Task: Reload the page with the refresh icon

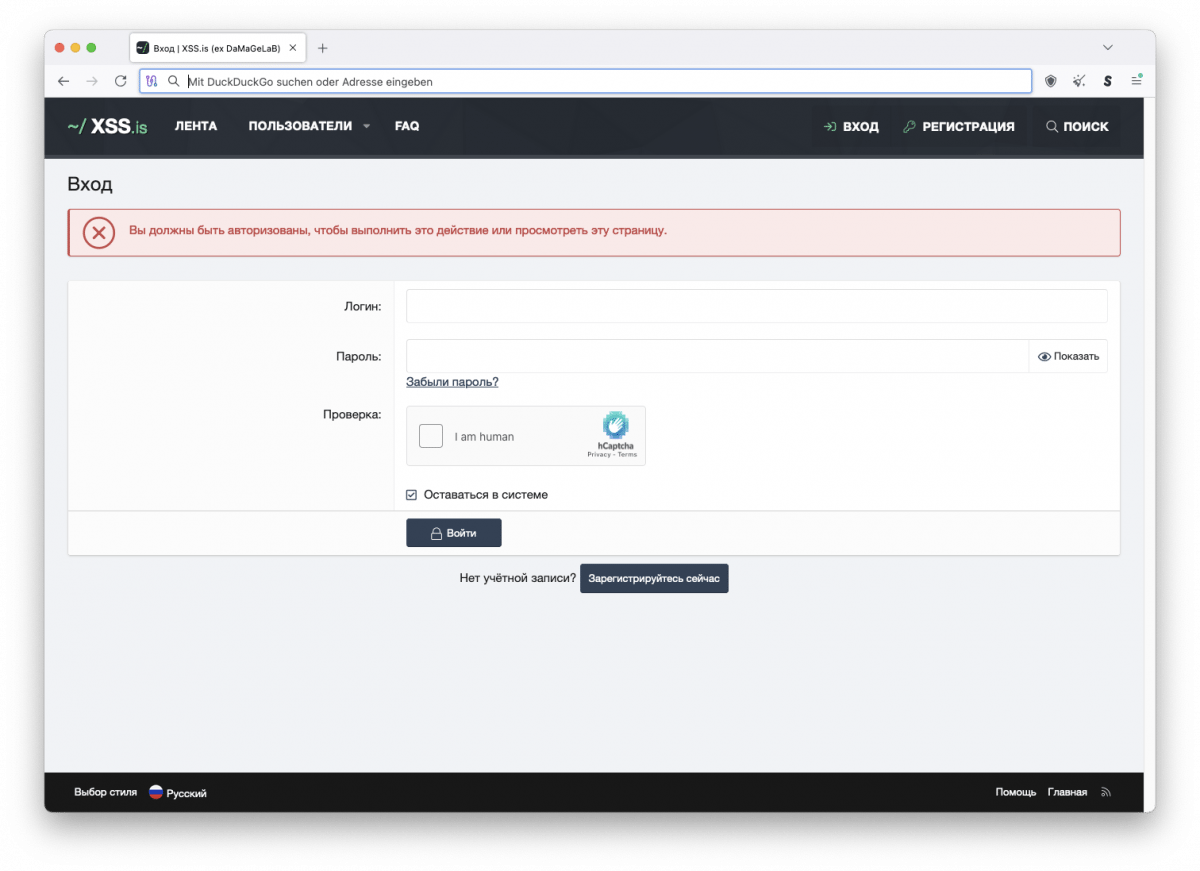Action: 121,81
